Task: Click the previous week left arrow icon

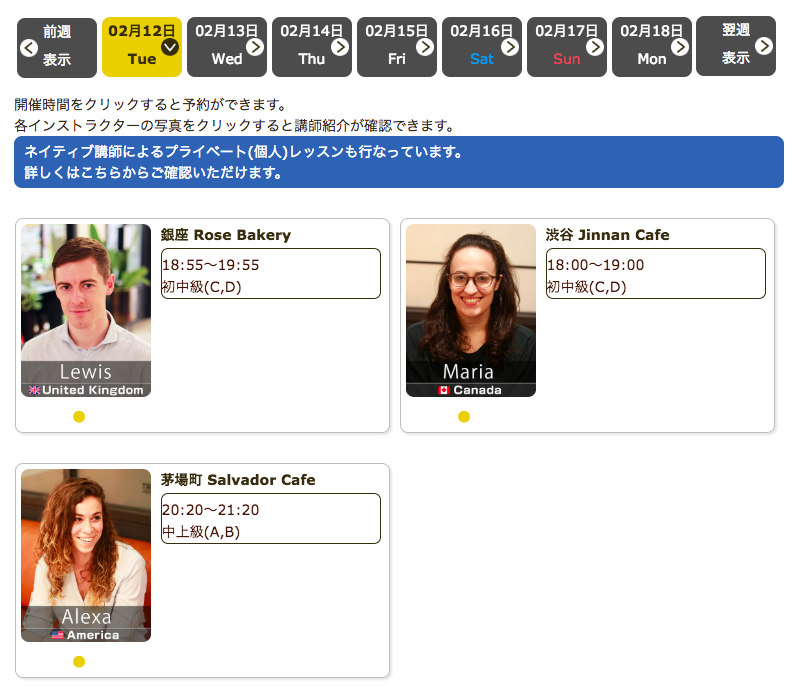Action: click(x=27, y=47)
